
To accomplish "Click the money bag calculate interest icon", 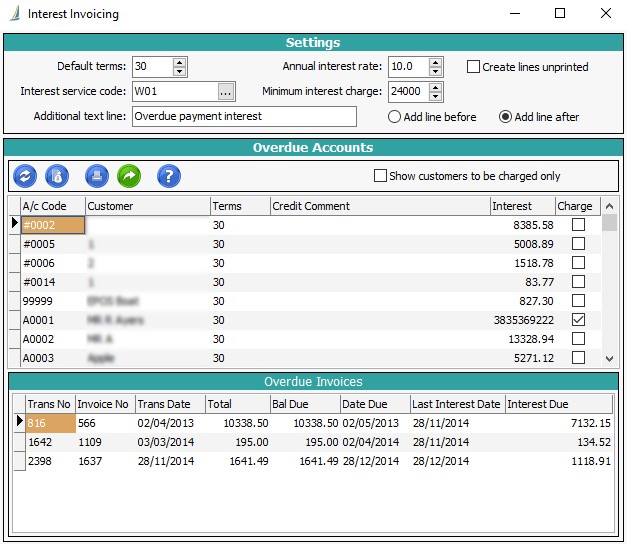I will (58, 176).
